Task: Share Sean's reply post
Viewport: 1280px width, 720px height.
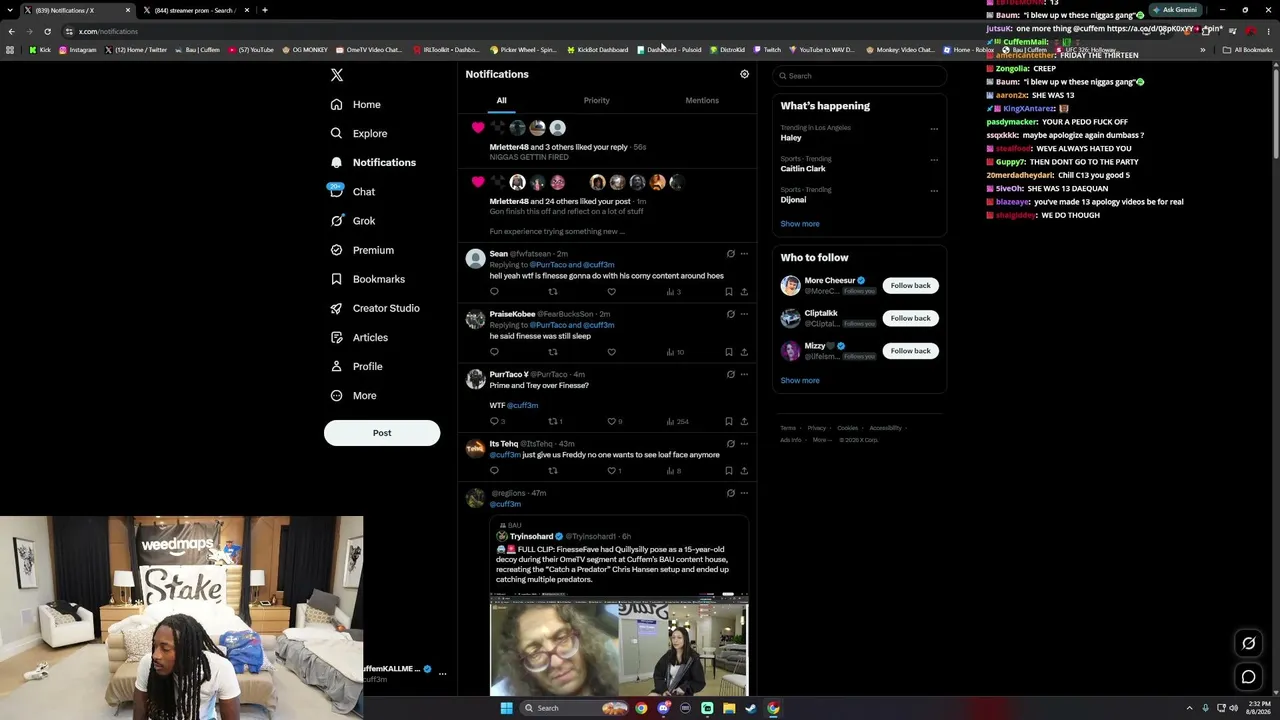Action: (744, 292)
